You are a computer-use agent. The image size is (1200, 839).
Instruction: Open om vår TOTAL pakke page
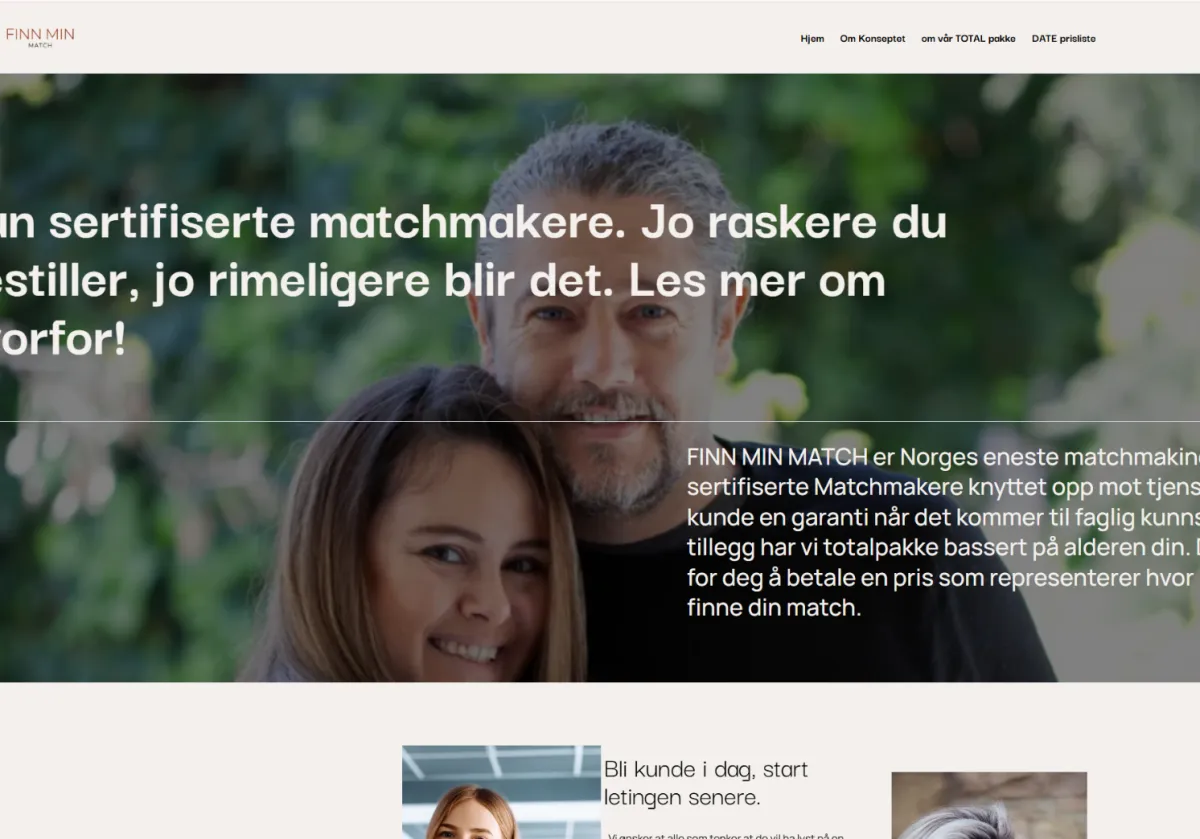coord(968,39)
